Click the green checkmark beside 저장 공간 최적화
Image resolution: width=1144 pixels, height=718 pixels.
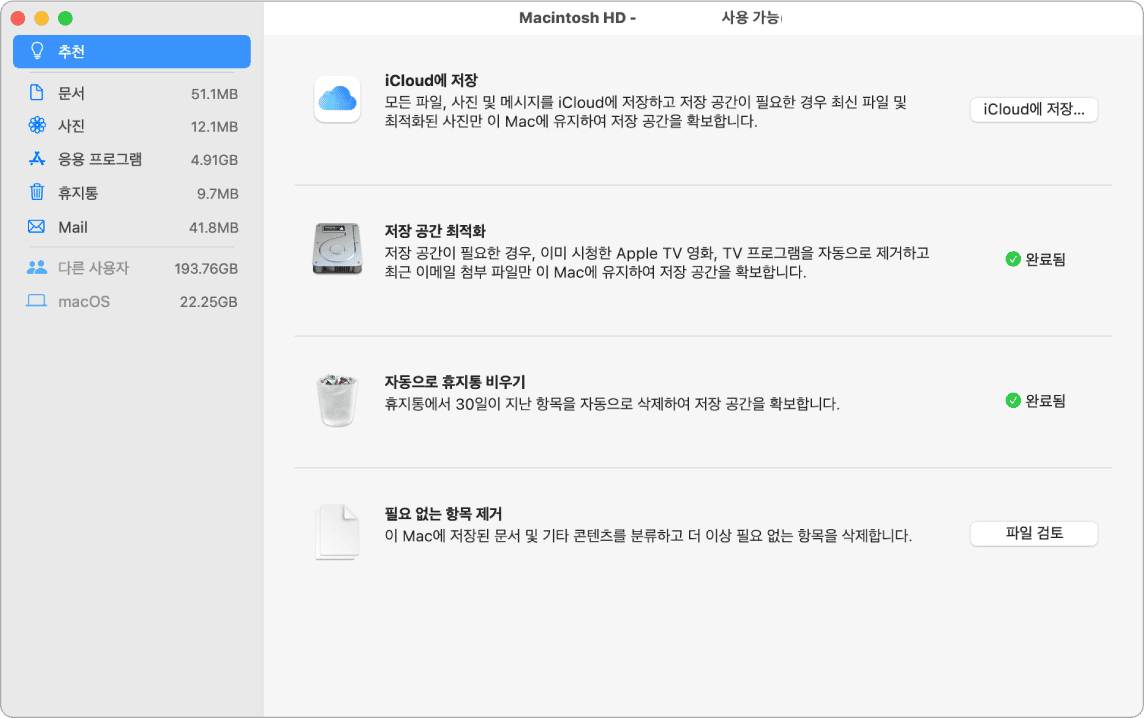1013,259
